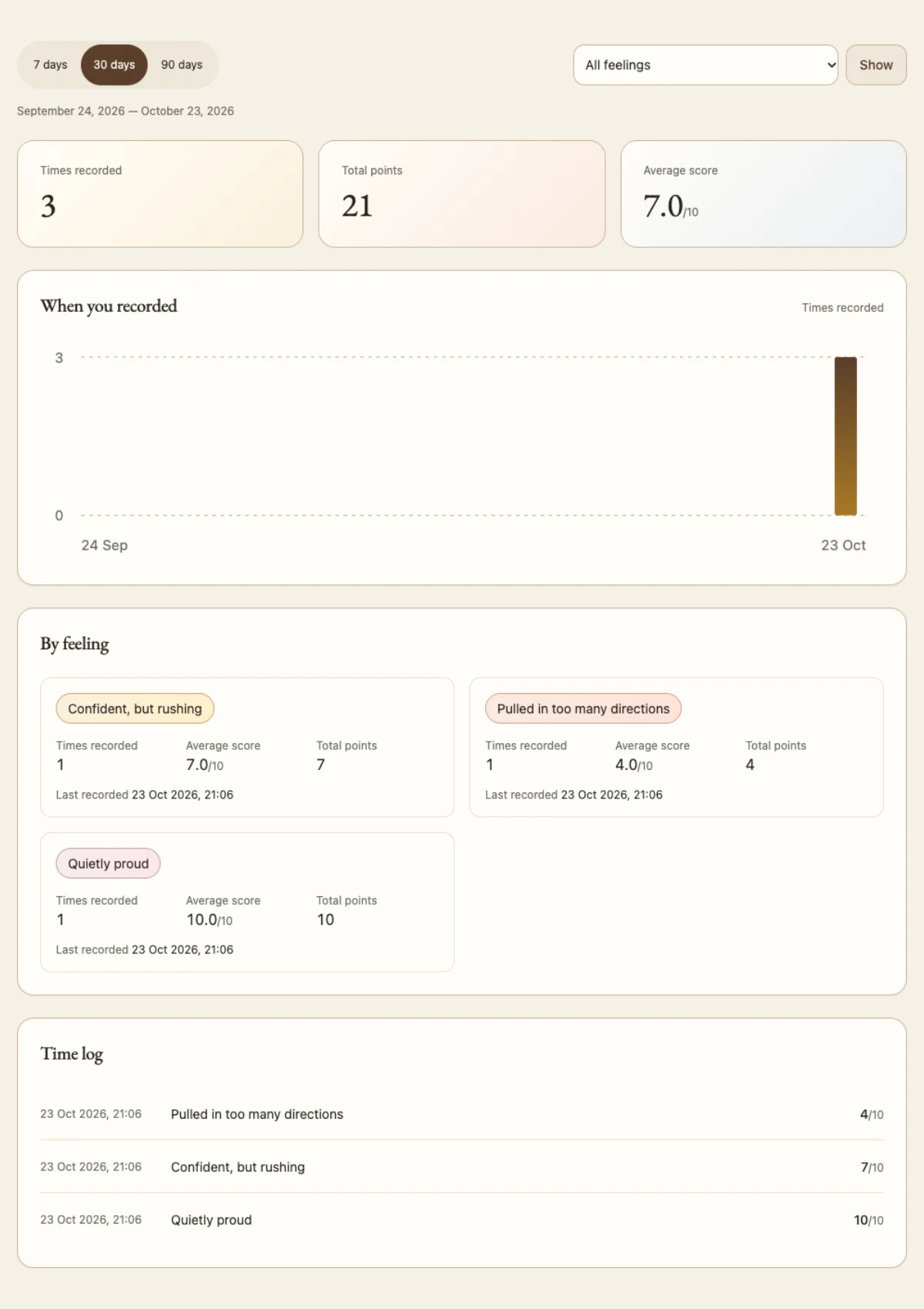Click the 10/10 score in time log
Screen dimensions: 924x1309
tap(869, 1220)
